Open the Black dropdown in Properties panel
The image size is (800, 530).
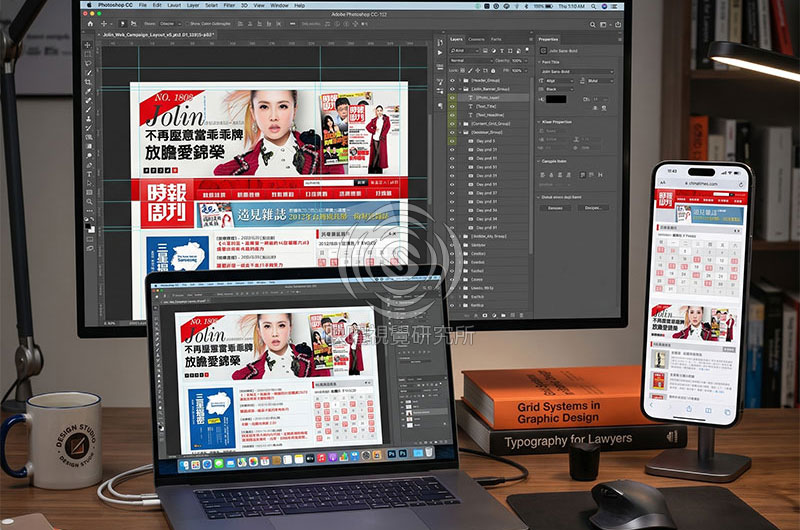point(560,89)
